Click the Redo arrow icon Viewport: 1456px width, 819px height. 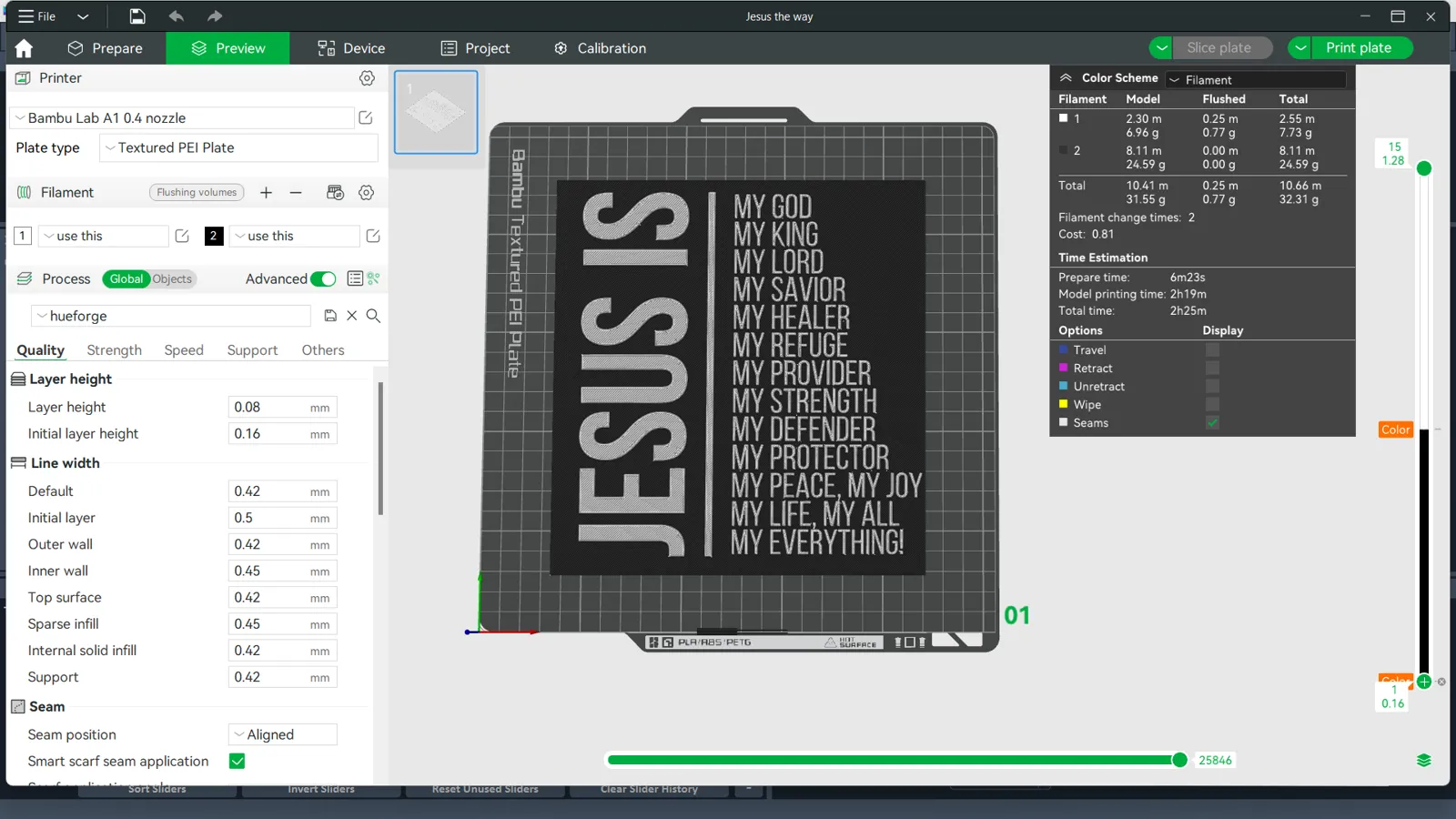(215, 16)
